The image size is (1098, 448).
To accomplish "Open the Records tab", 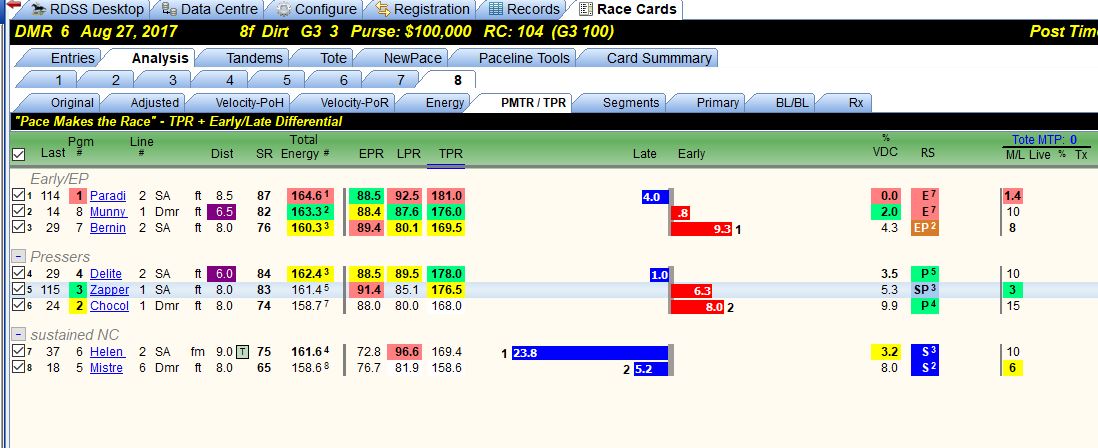I will point(524,9).
